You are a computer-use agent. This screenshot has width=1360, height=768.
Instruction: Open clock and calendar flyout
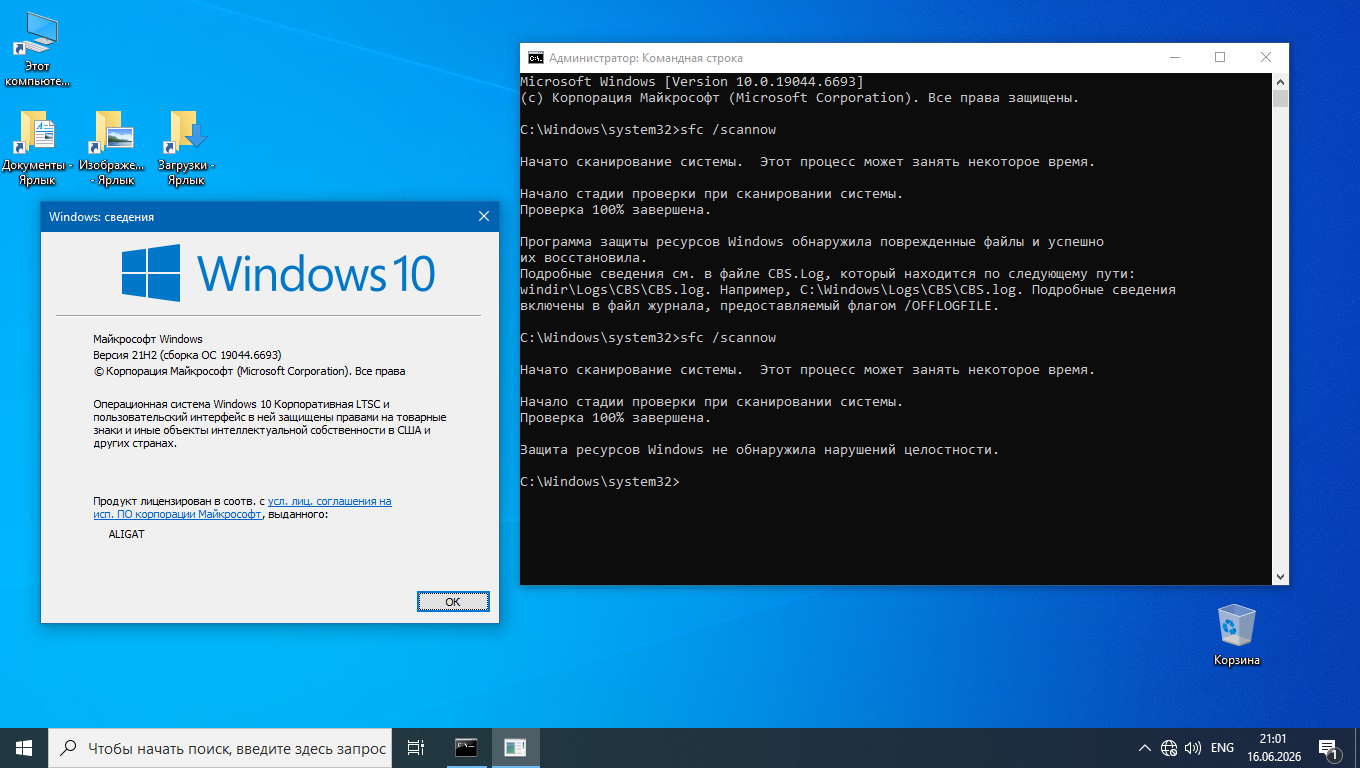pos(1273,747)
